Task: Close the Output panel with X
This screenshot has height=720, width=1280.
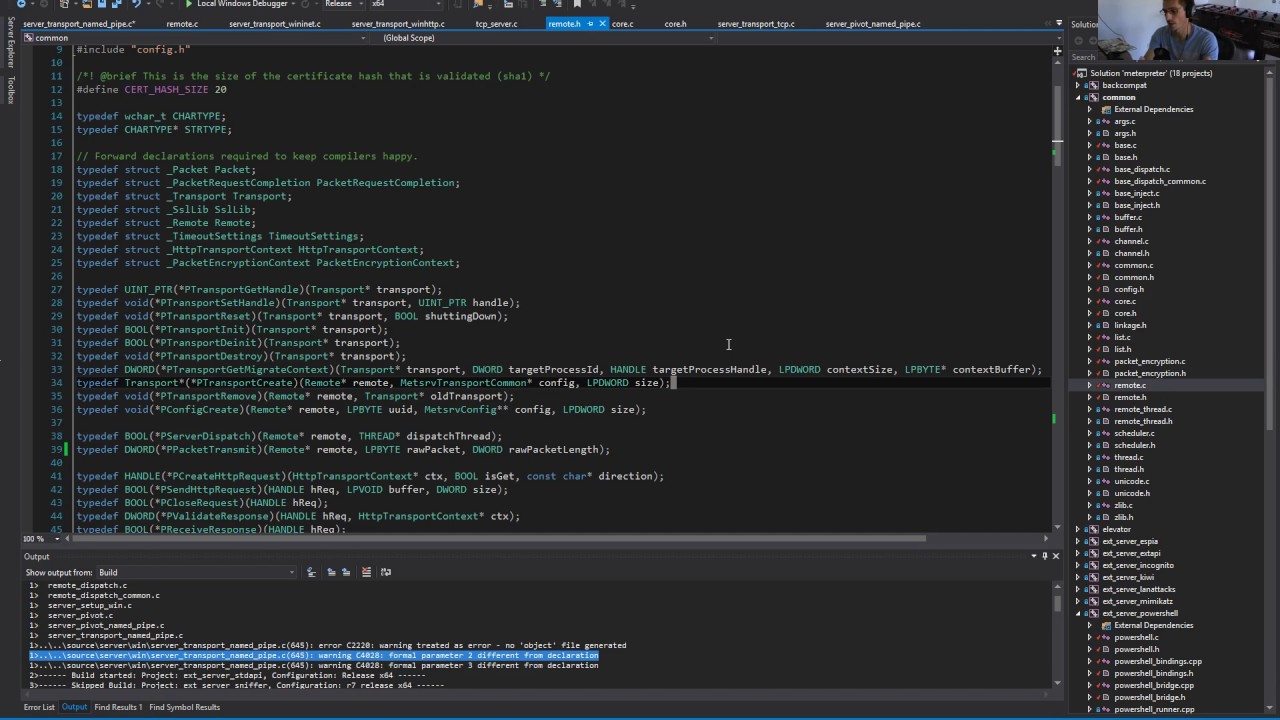Action: tap(1055, 556)
